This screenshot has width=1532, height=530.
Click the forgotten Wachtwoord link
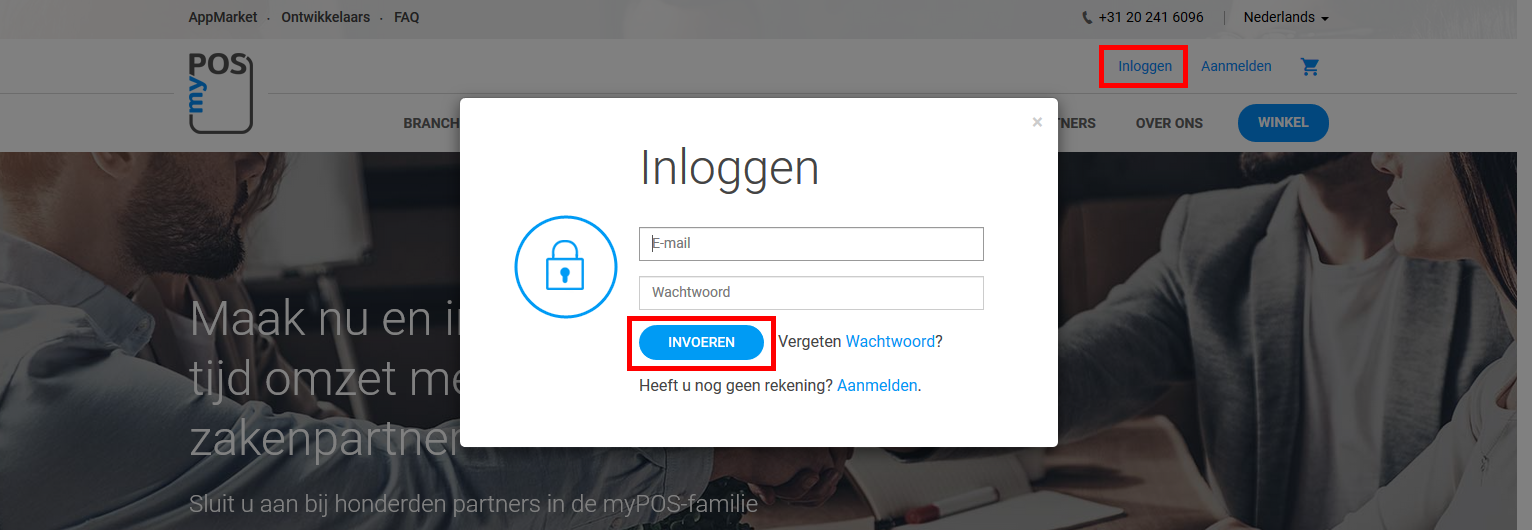coord(890,342)
